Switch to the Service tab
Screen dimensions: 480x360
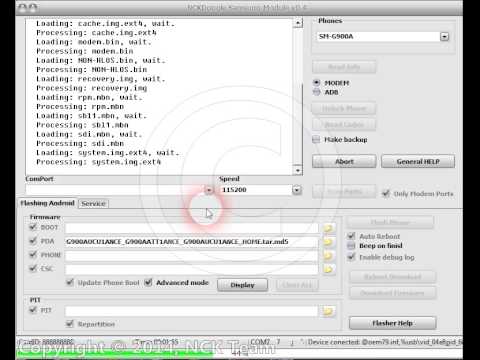tap(93, 203)
